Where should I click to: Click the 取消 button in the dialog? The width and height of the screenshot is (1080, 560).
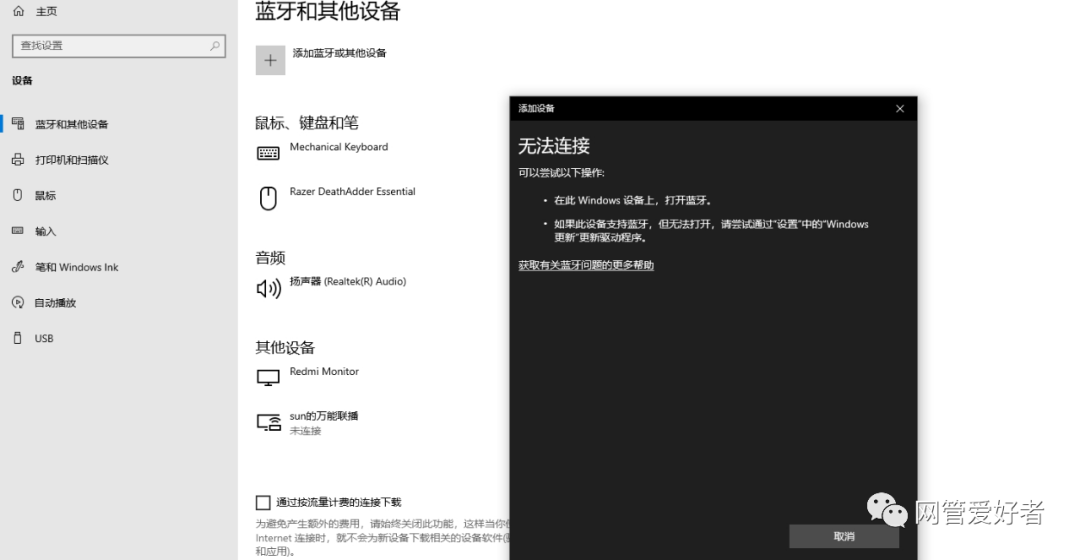[844, 537]
